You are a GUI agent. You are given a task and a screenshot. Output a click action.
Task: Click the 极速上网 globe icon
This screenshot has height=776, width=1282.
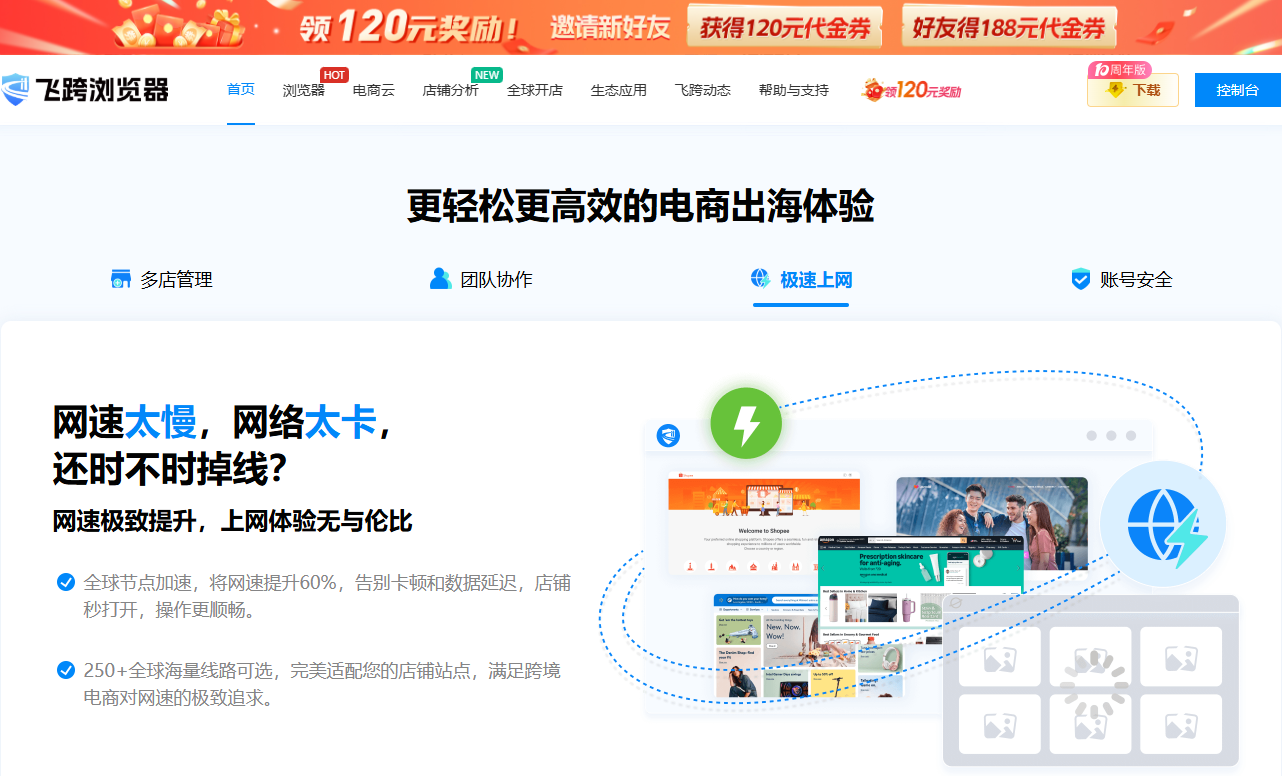pos(761,279)
